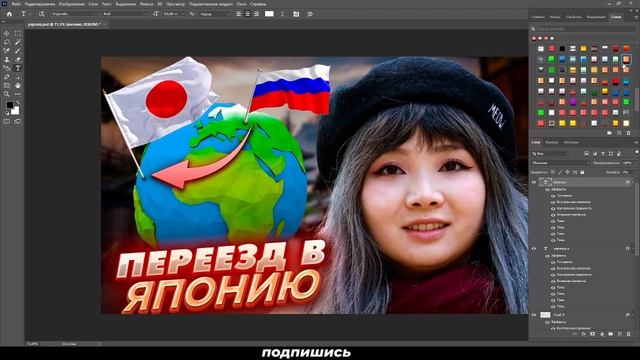Select the Eraser tool
The width and height of the screenshot is (640, 360).
coord(18,60)
